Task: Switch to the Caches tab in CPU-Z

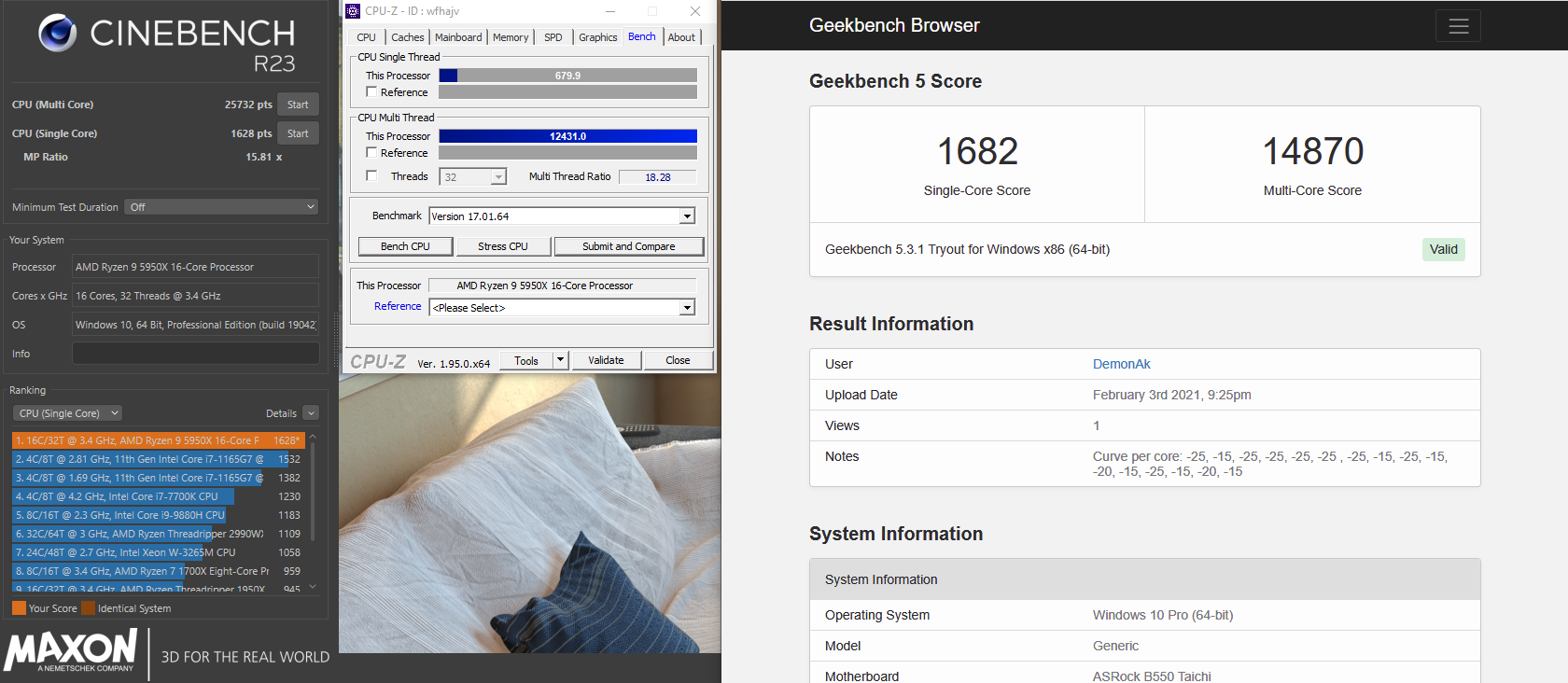Action: click(x=408, y=37)
